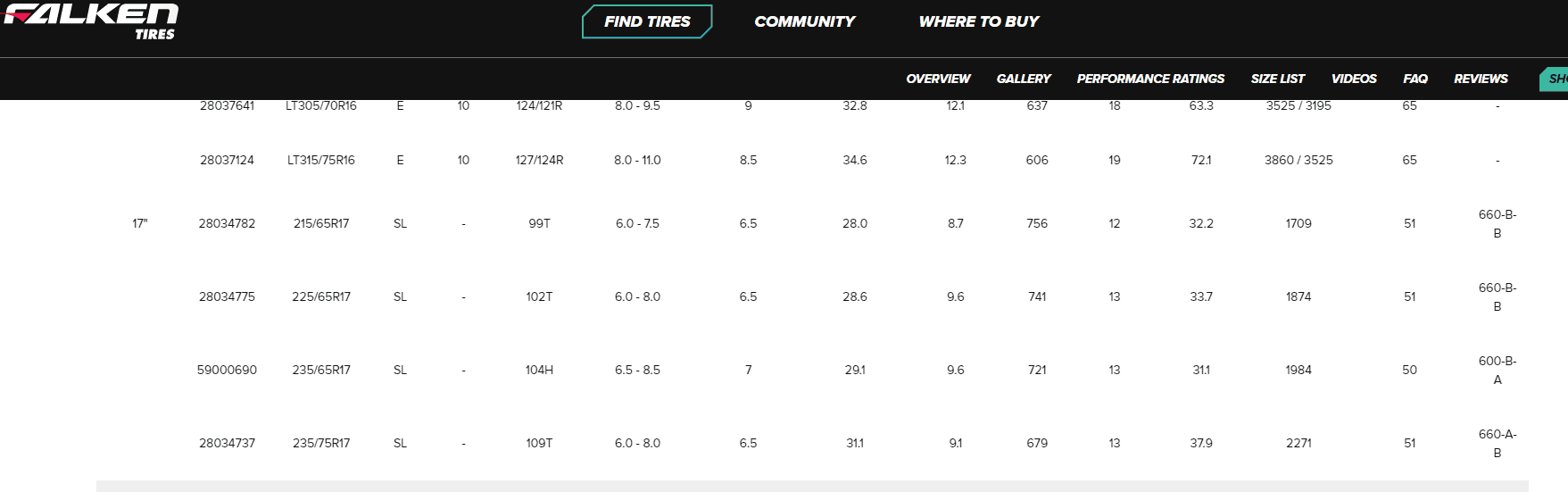Select part number 28034782 in table
This screenshot has height=492, width=1568.
click(227, 223)
